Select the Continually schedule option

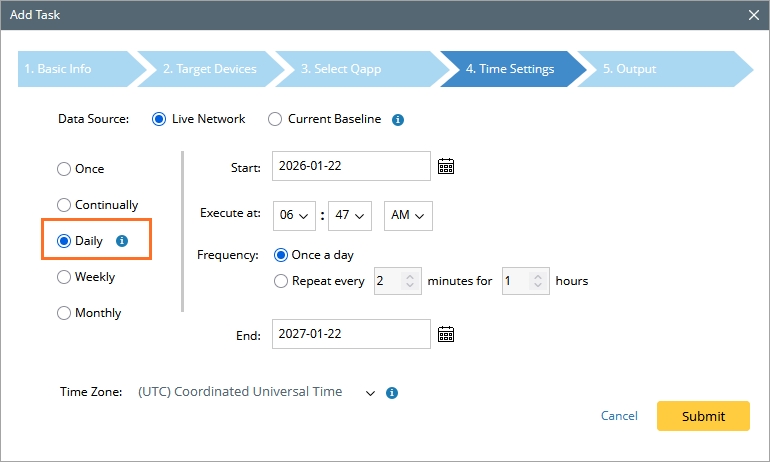[x=65, y=205]
